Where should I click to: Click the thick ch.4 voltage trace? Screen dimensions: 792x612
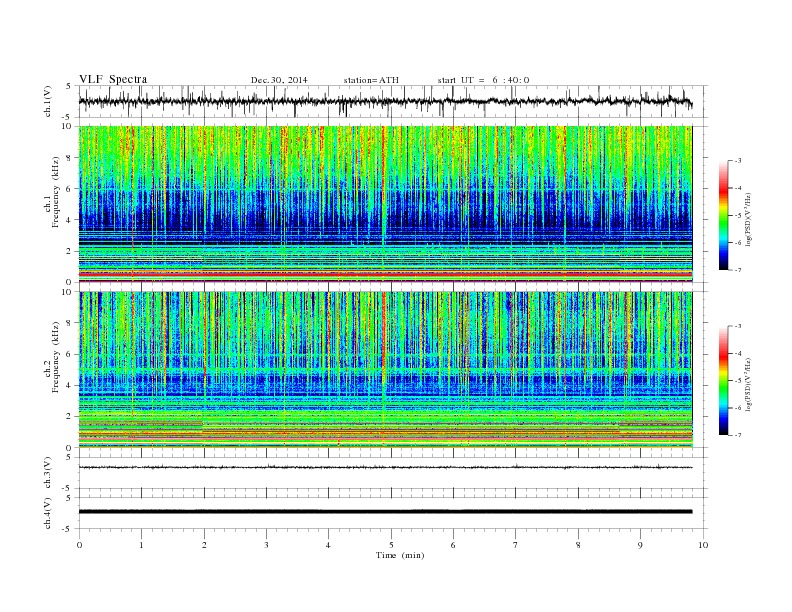385,512
